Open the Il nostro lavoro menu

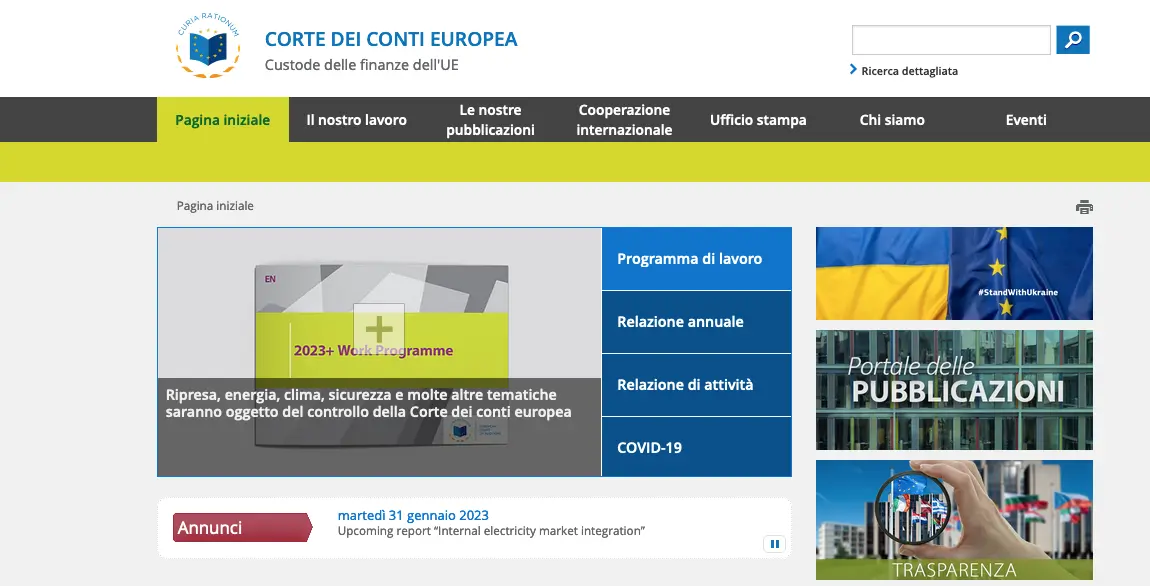pos(356,120)
